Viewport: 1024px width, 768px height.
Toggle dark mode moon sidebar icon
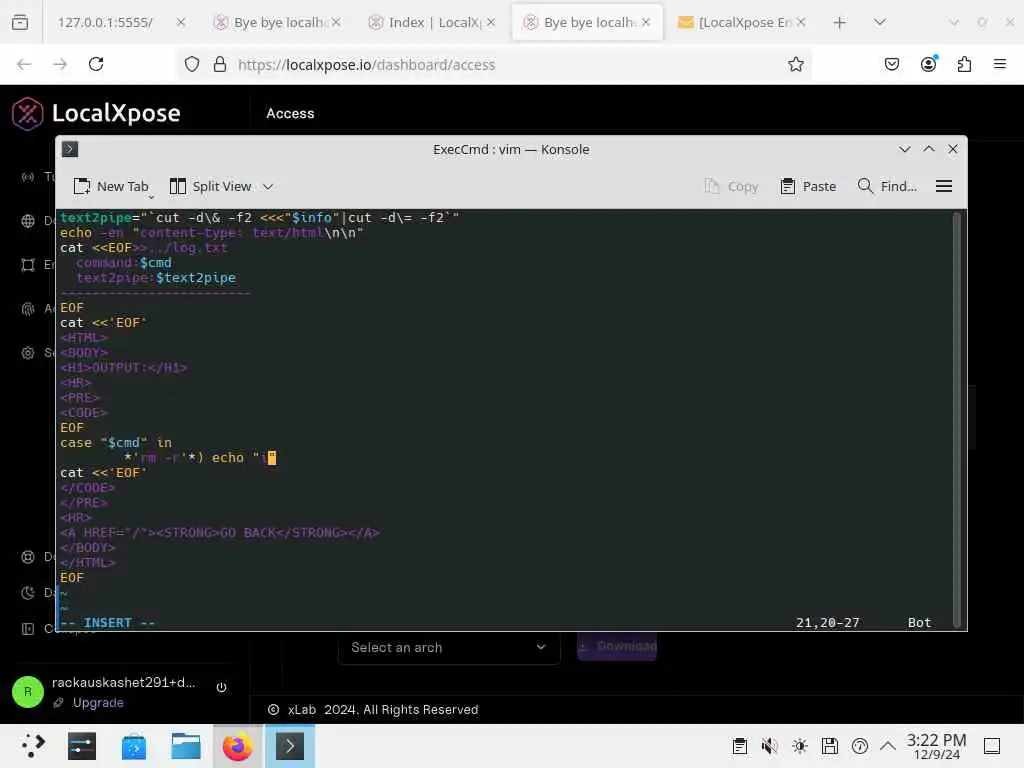tap(28, 593)
